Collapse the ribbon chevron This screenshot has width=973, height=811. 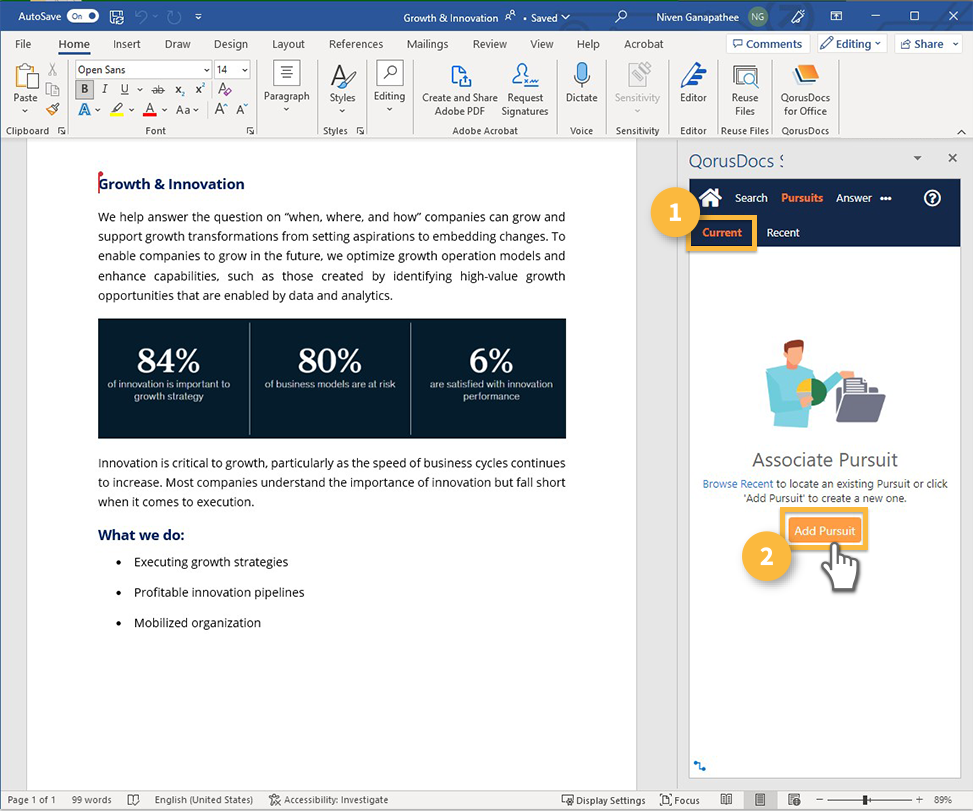click(x=961, y=132)
